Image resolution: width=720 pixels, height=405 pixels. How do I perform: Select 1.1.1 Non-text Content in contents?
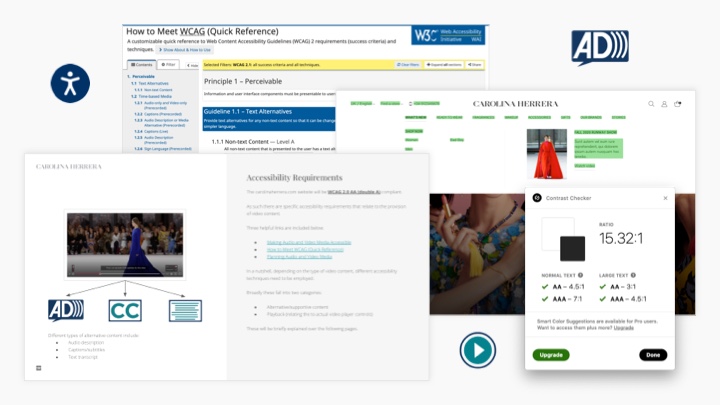153,90
